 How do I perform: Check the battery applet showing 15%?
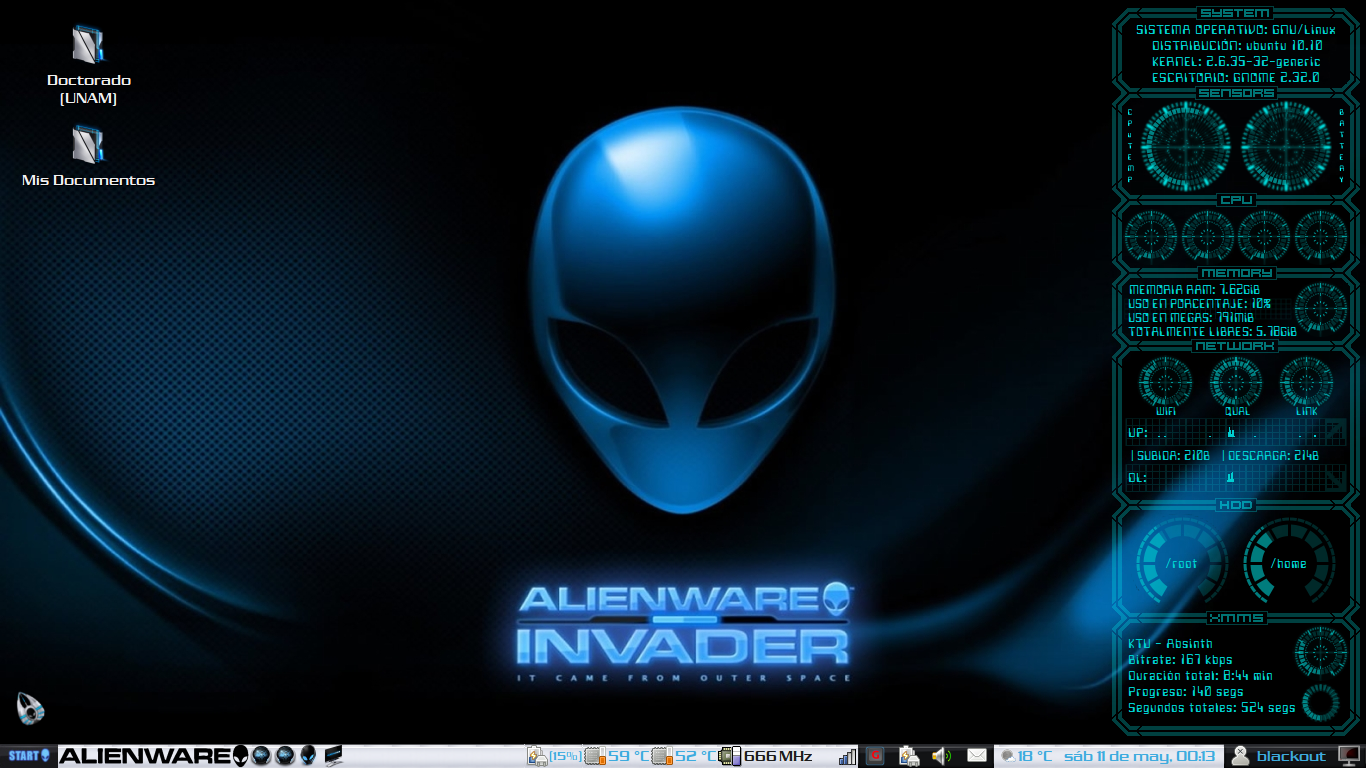pyautogui.click(x=555, y=756)
